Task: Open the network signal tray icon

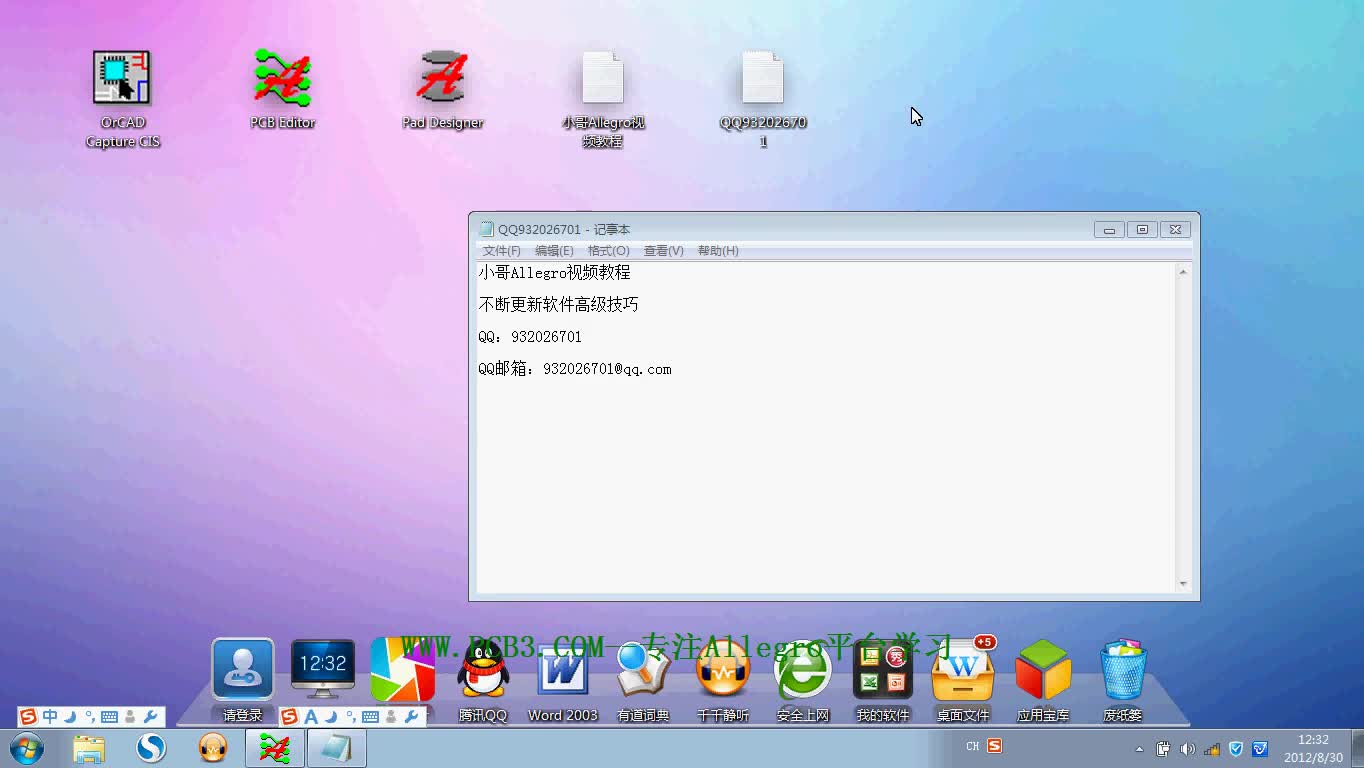Action: pos(1211,748)
